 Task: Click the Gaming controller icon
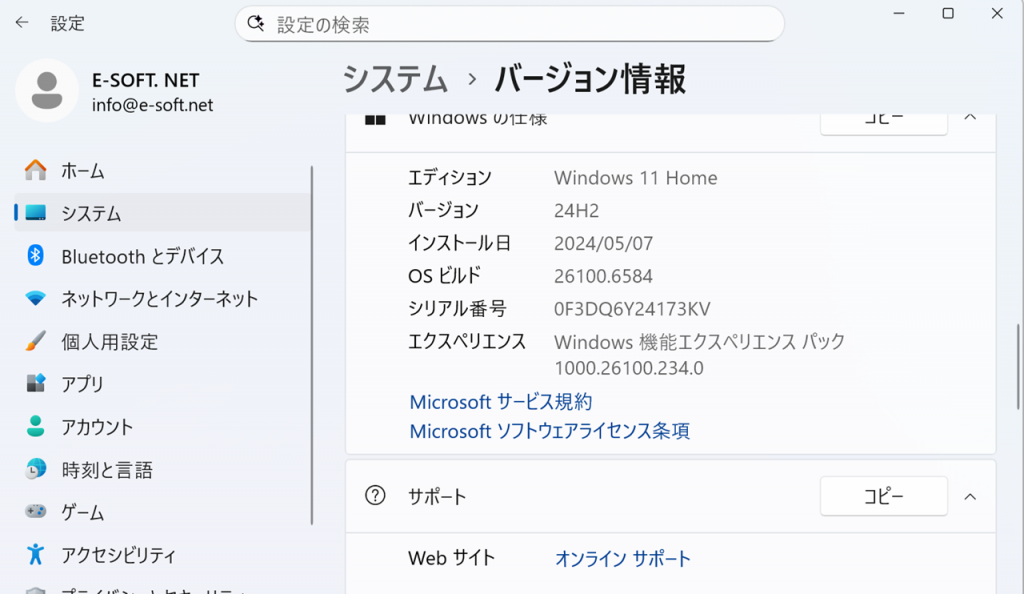(36, 512)
